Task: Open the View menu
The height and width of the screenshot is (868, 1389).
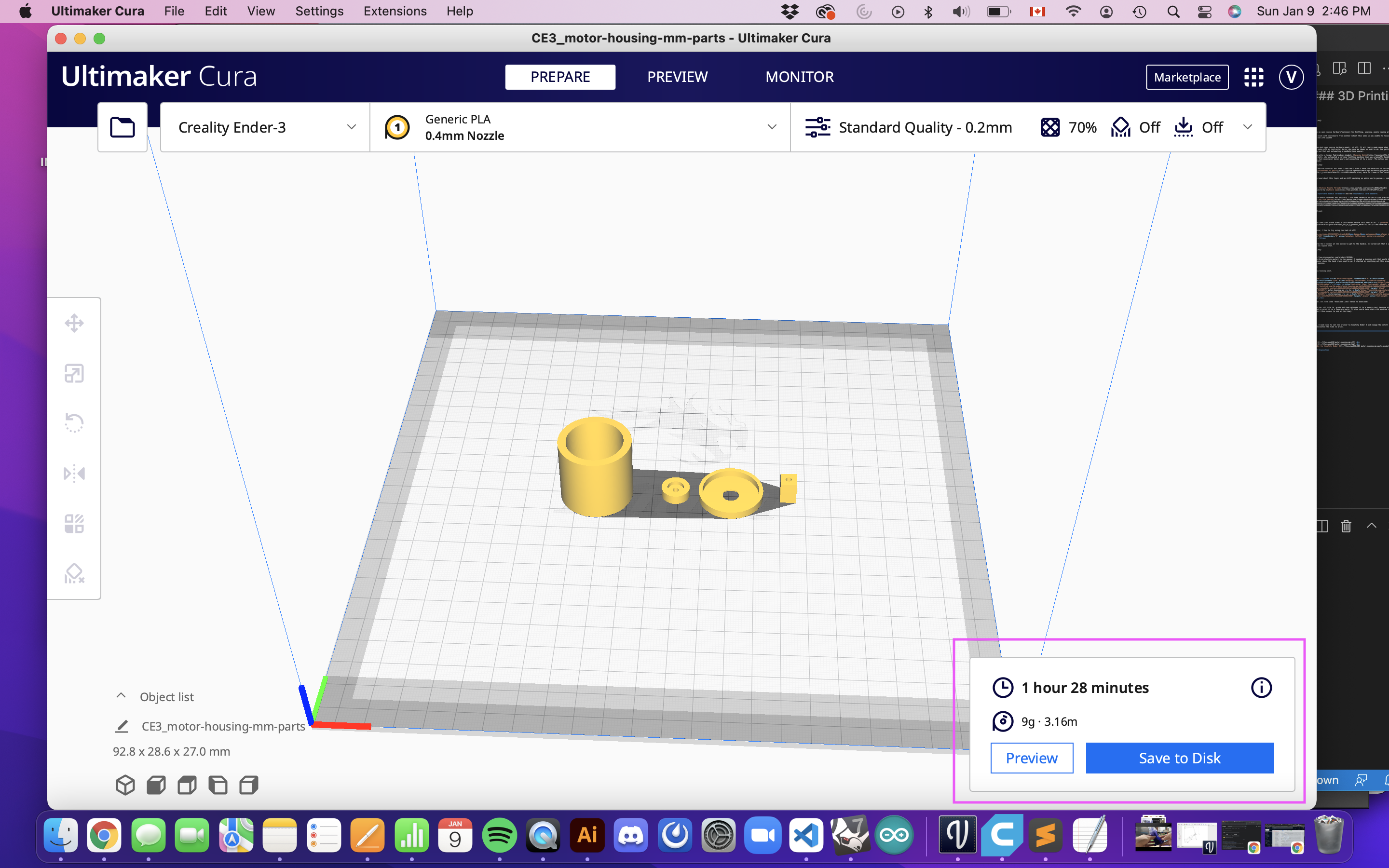Action: (x=261, y=11)
